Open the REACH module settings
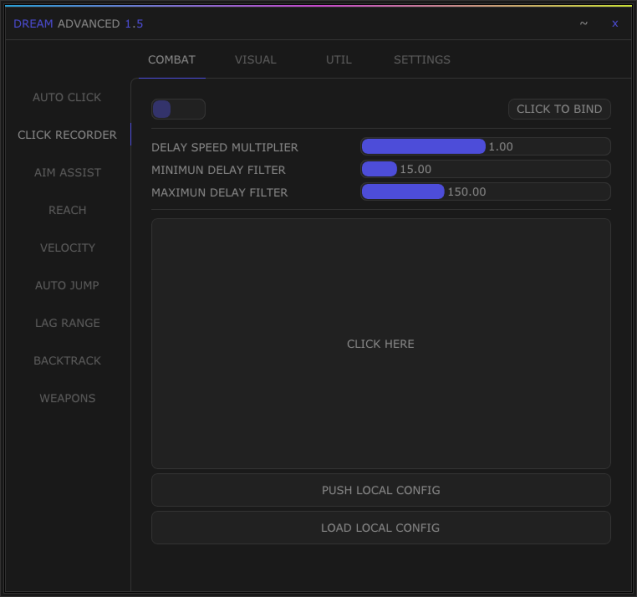 67,211
